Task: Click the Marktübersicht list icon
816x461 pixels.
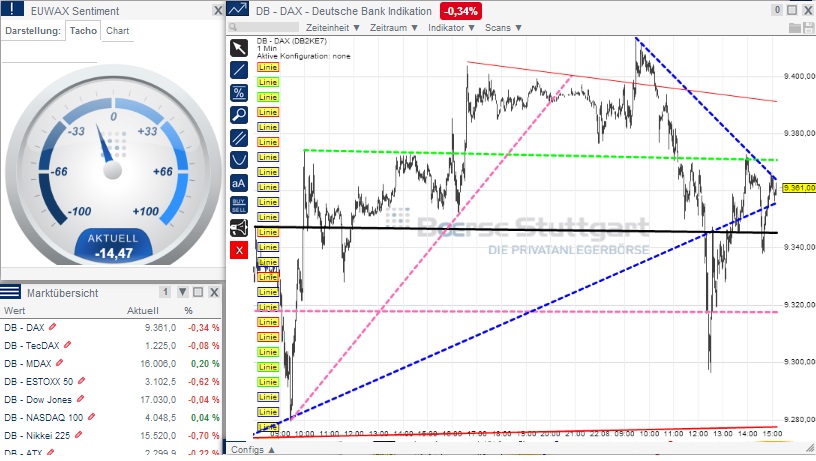Action: point(10,292)
